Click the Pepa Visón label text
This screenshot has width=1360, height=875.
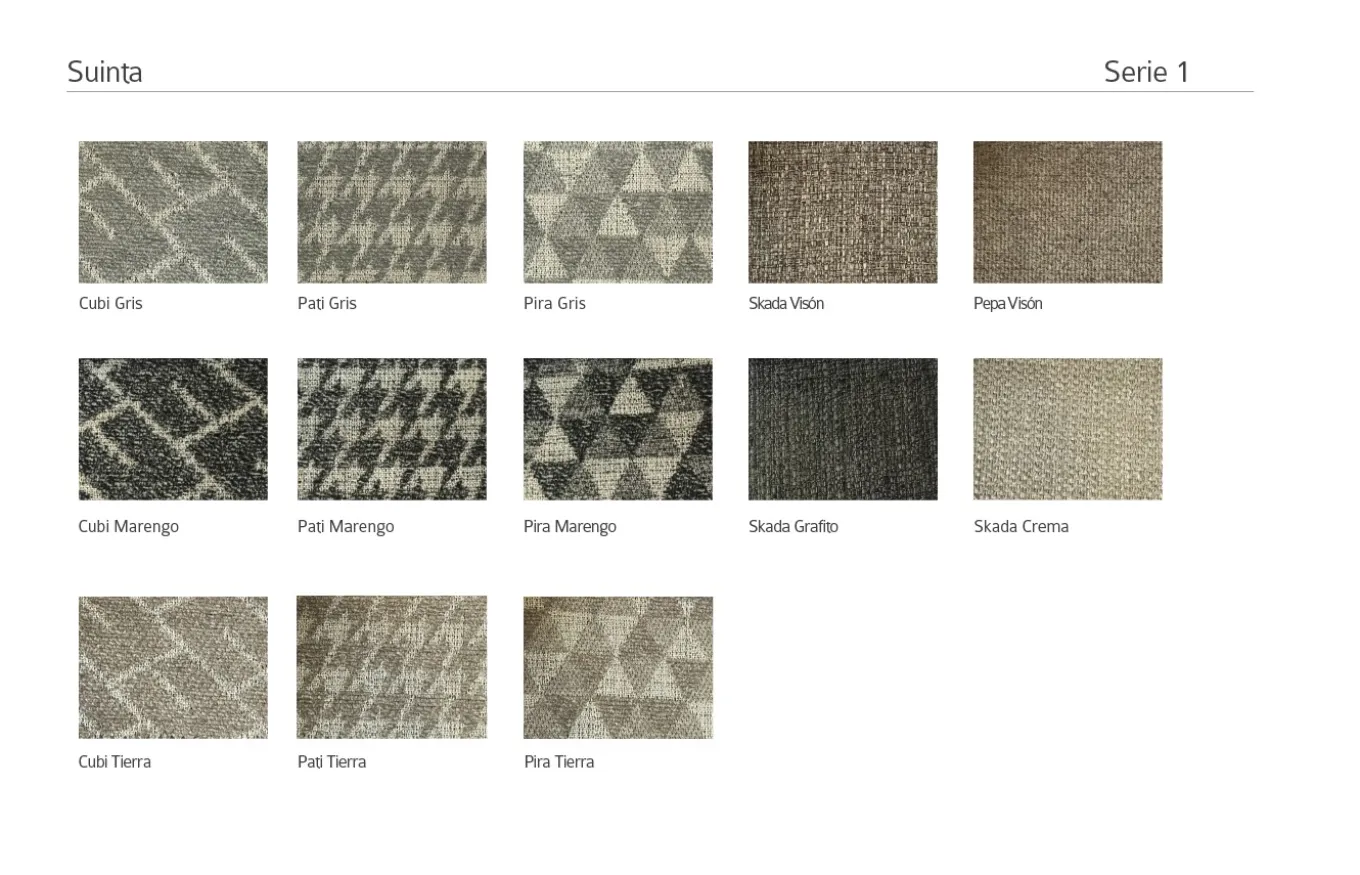(1008, 304)
